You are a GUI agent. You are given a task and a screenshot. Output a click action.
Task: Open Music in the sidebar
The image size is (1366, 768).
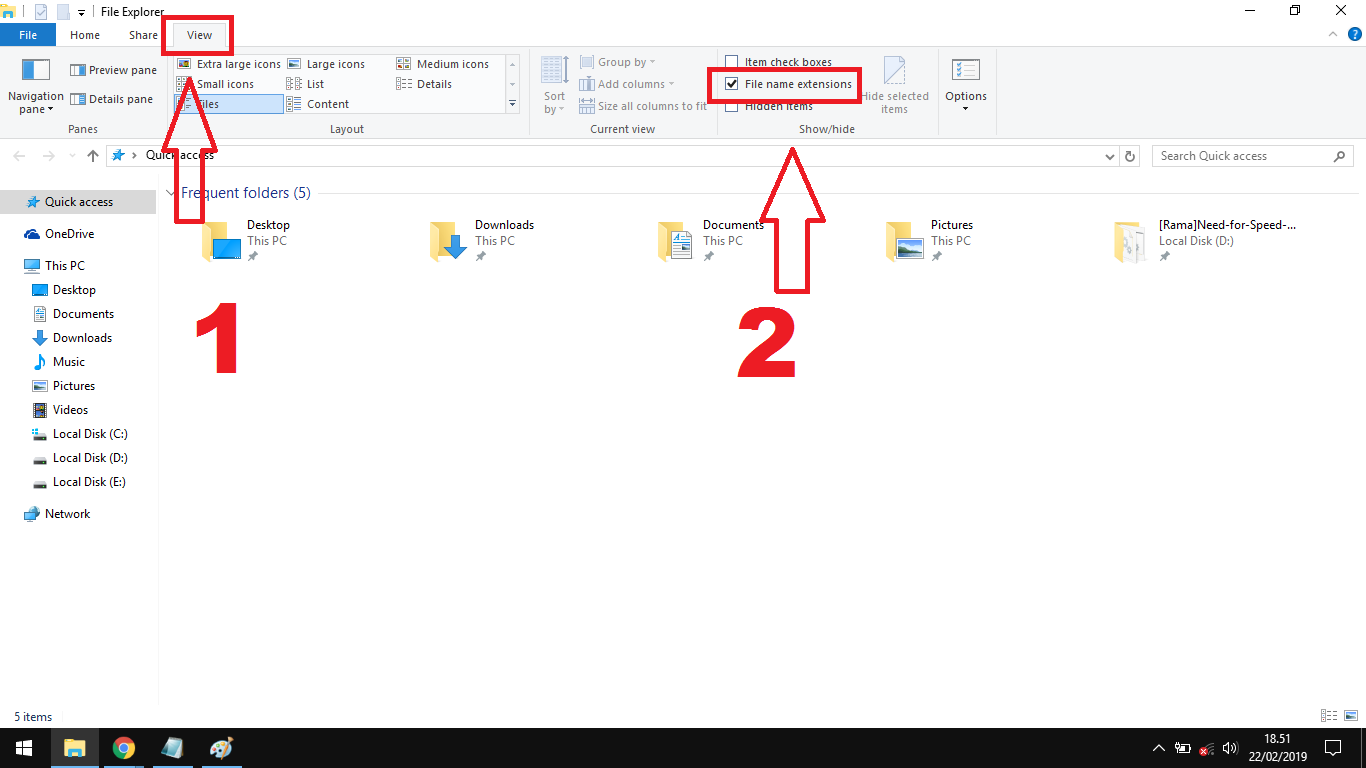[68, 362]
